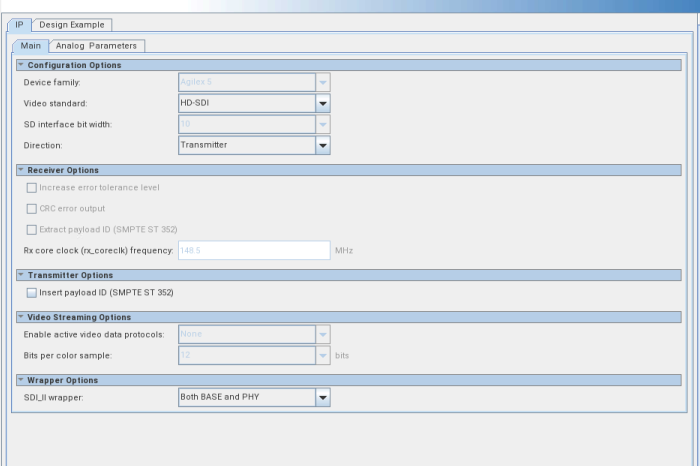Click the Device family dropdown arrow

323,82
